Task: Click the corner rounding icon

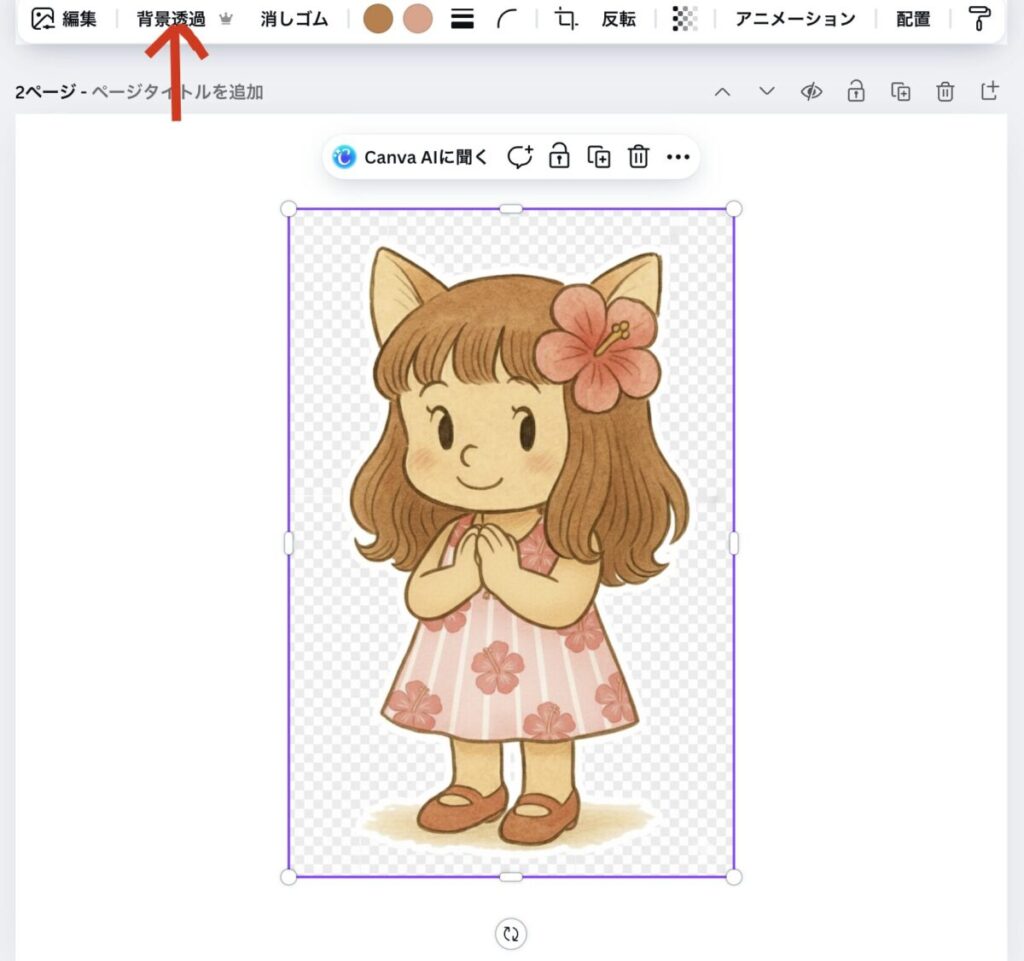Action: 509,19
